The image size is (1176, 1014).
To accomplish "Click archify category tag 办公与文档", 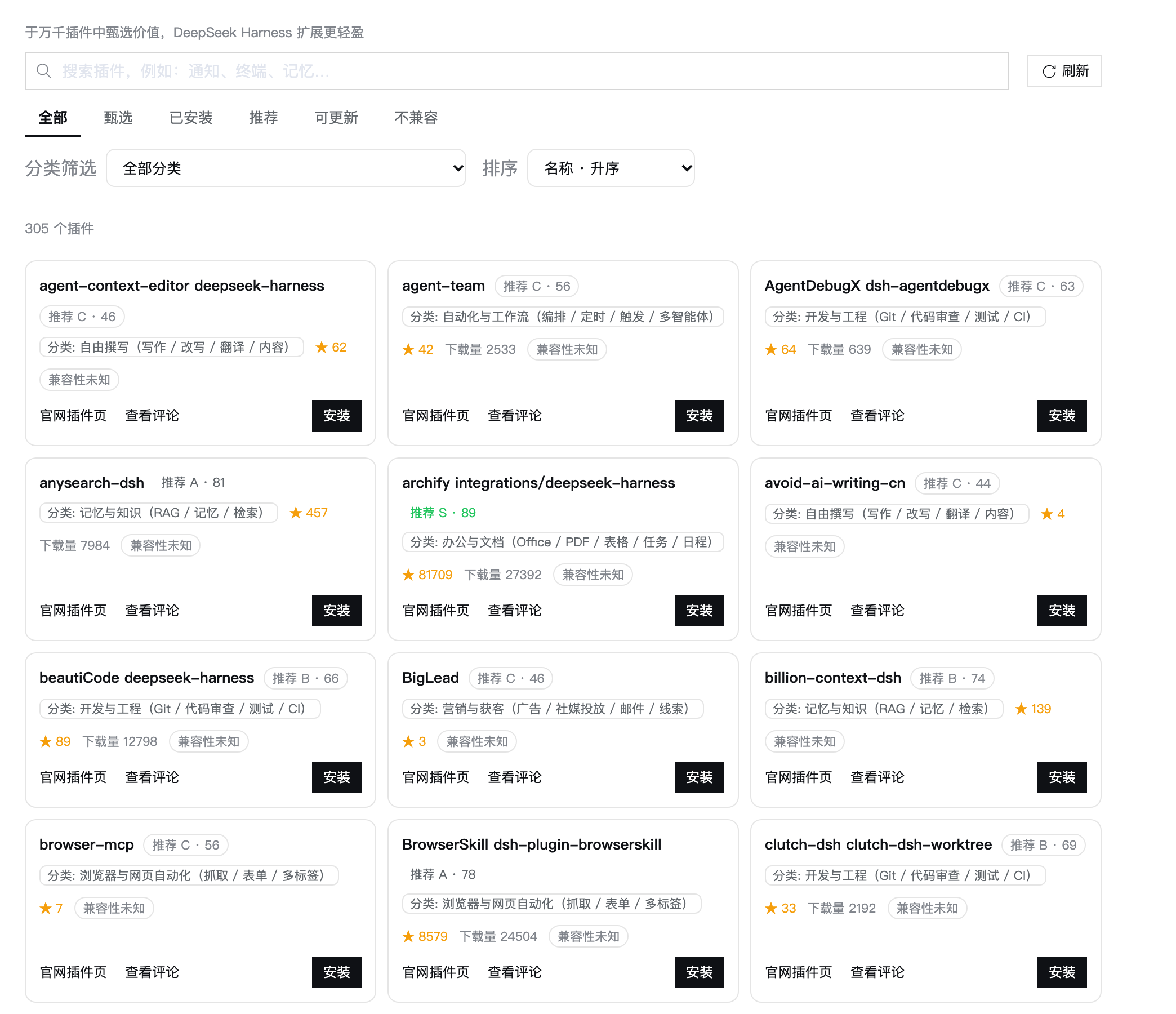I will 563,542.
